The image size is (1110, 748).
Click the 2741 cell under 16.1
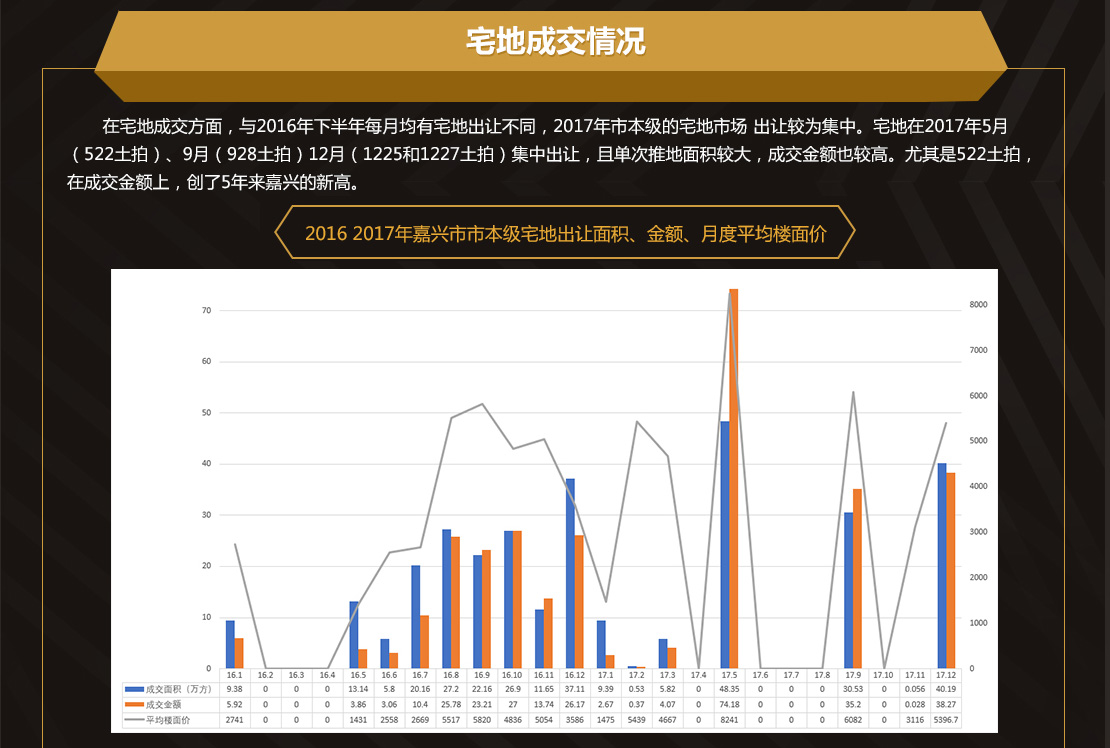point(234,720)
